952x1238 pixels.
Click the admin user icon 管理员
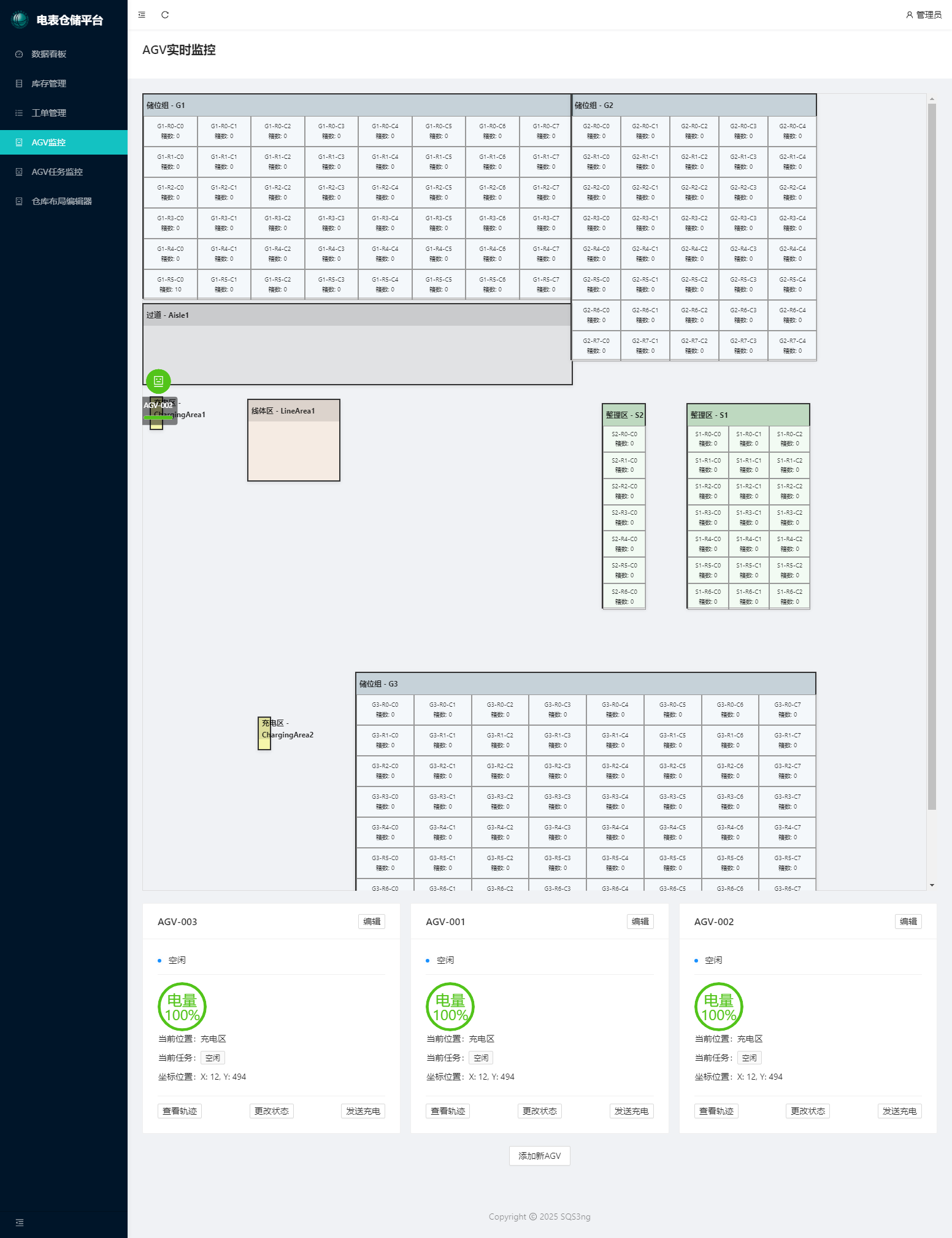pos(909,15)
